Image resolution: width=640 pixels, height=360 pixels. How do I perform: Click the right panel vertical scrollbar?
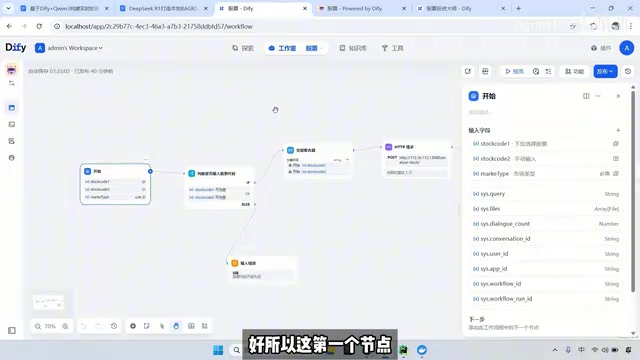click(633, 191)
